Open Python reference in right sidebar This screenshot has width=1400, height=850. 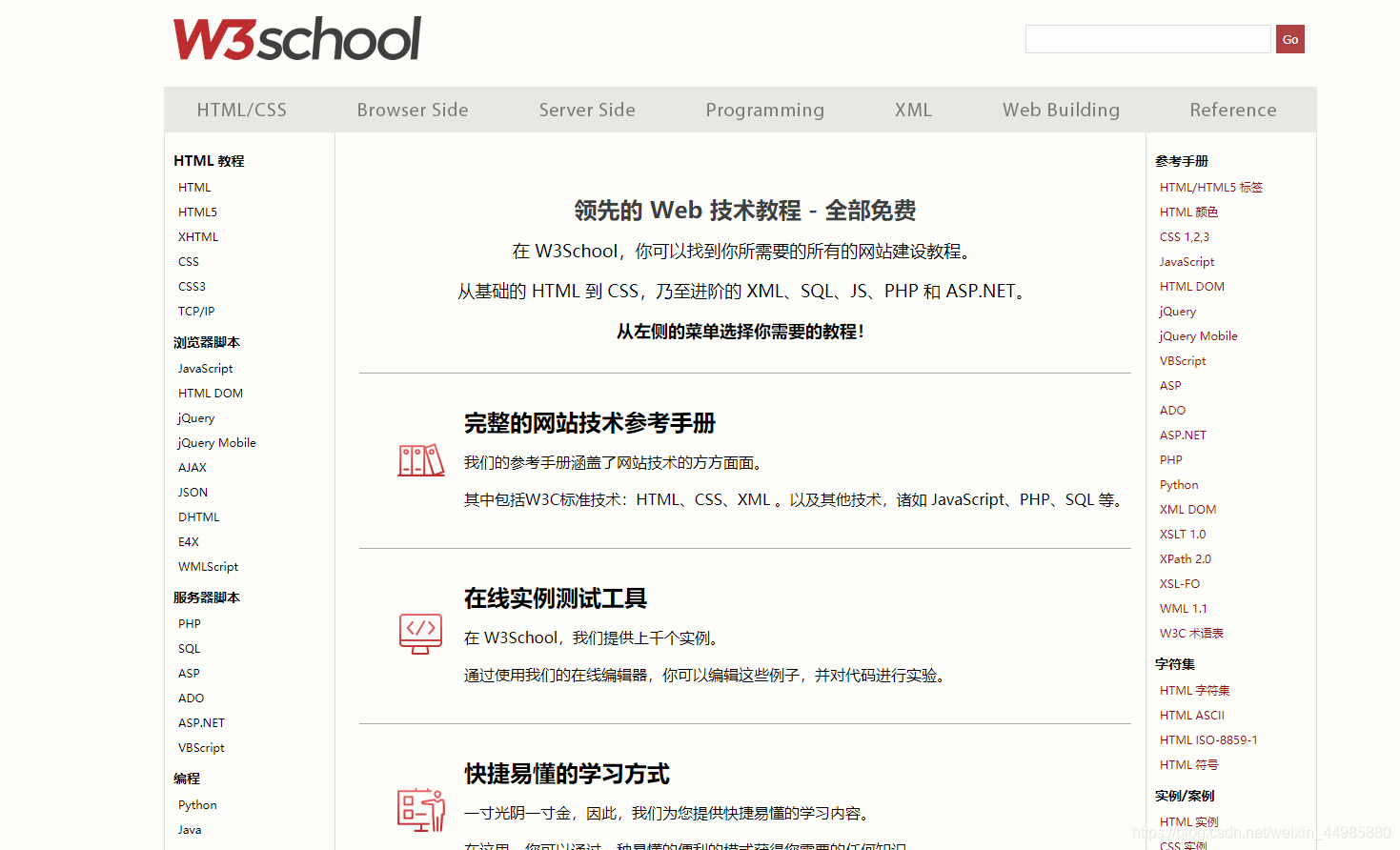tap(1179, 485)
